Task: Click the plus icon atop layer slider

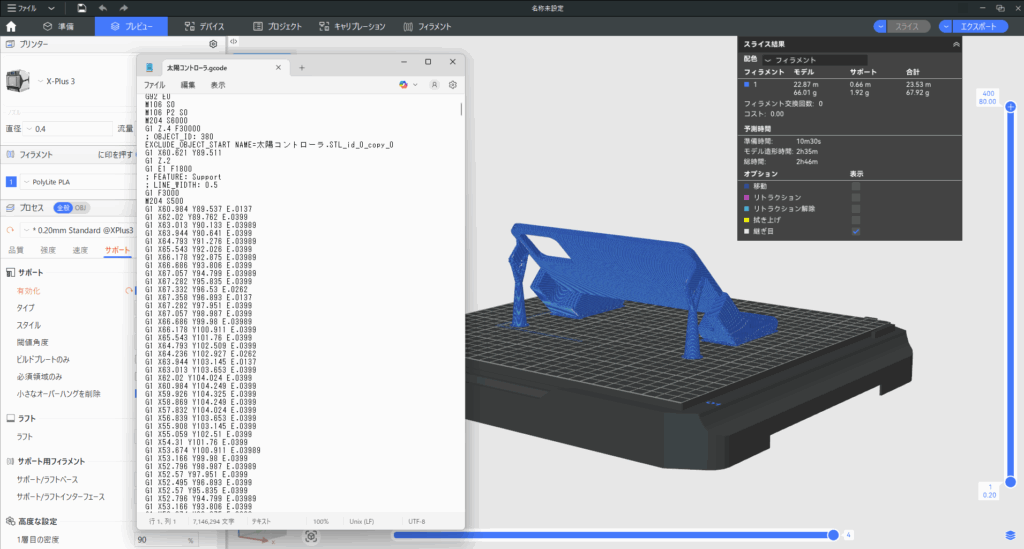Action: pyautogui.click(x=1011, y=106)
